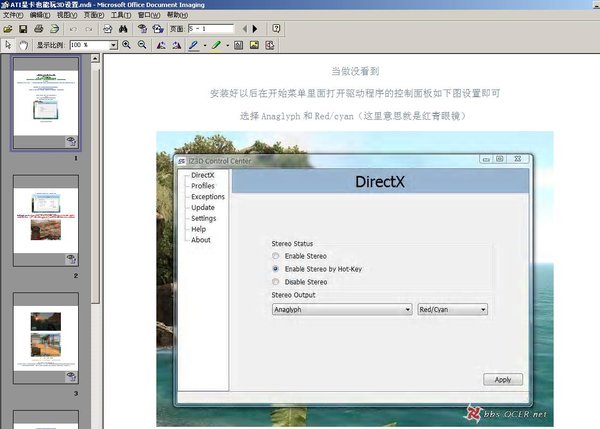600x429 pixels.
Task: Click the Recognize text using OCR icon
Action: pyautogui.click(x=142, y=29)
